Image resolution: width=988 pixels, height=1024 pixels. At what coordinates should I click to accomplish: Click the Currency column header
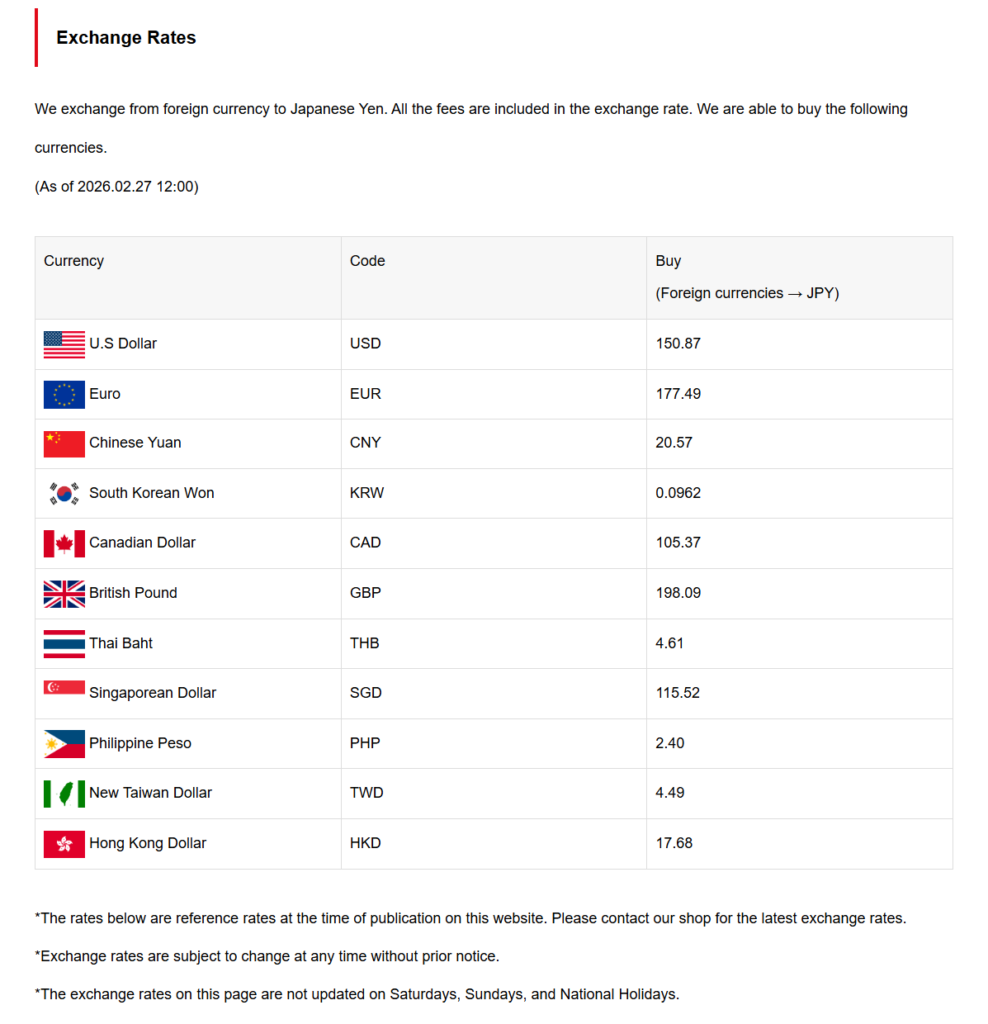point(74,261)
